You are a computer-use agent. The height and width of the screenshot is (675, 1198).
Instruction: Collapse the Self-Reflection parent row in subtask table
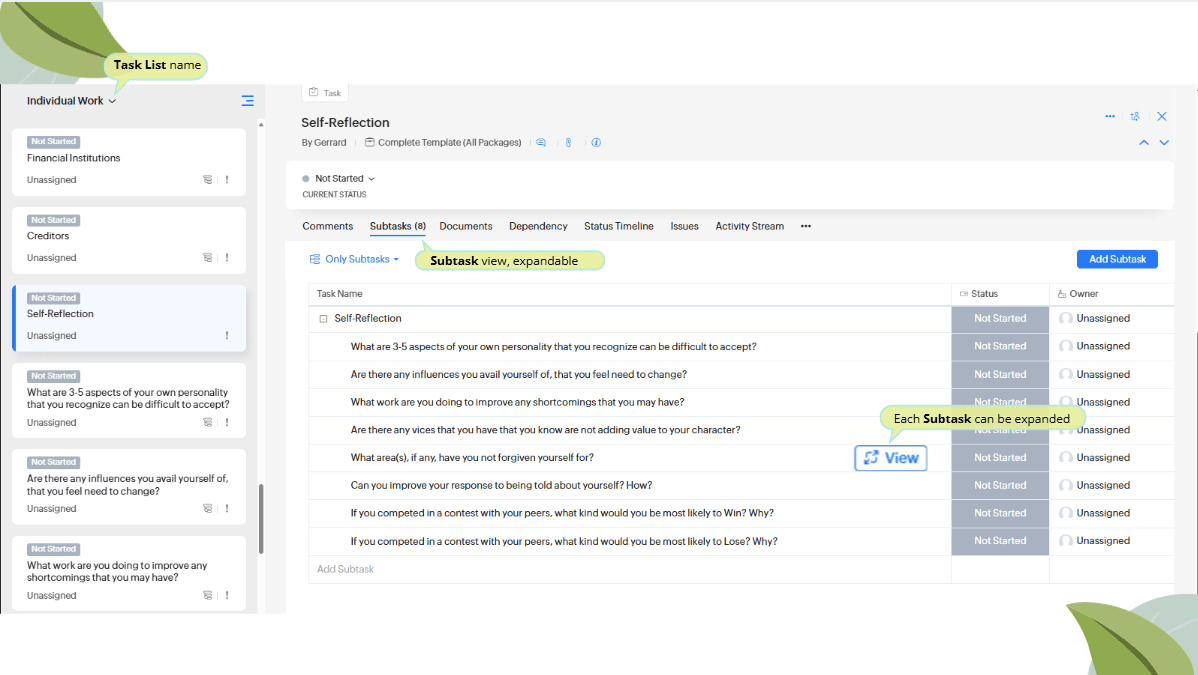[323, 319]
